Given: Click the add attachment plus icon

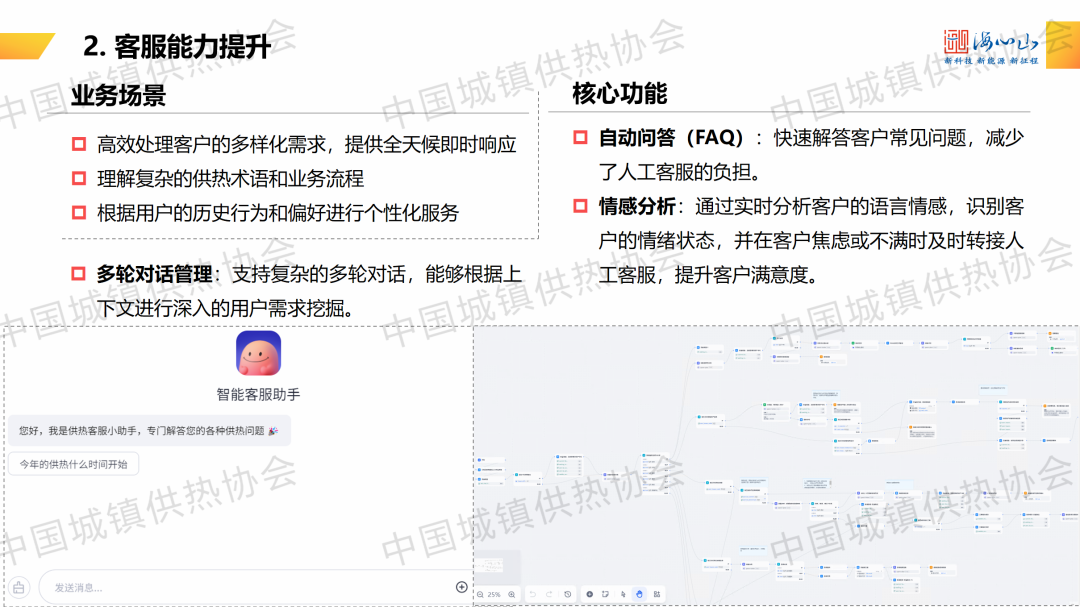Looking at the screenshot, I should pos(461,587).
